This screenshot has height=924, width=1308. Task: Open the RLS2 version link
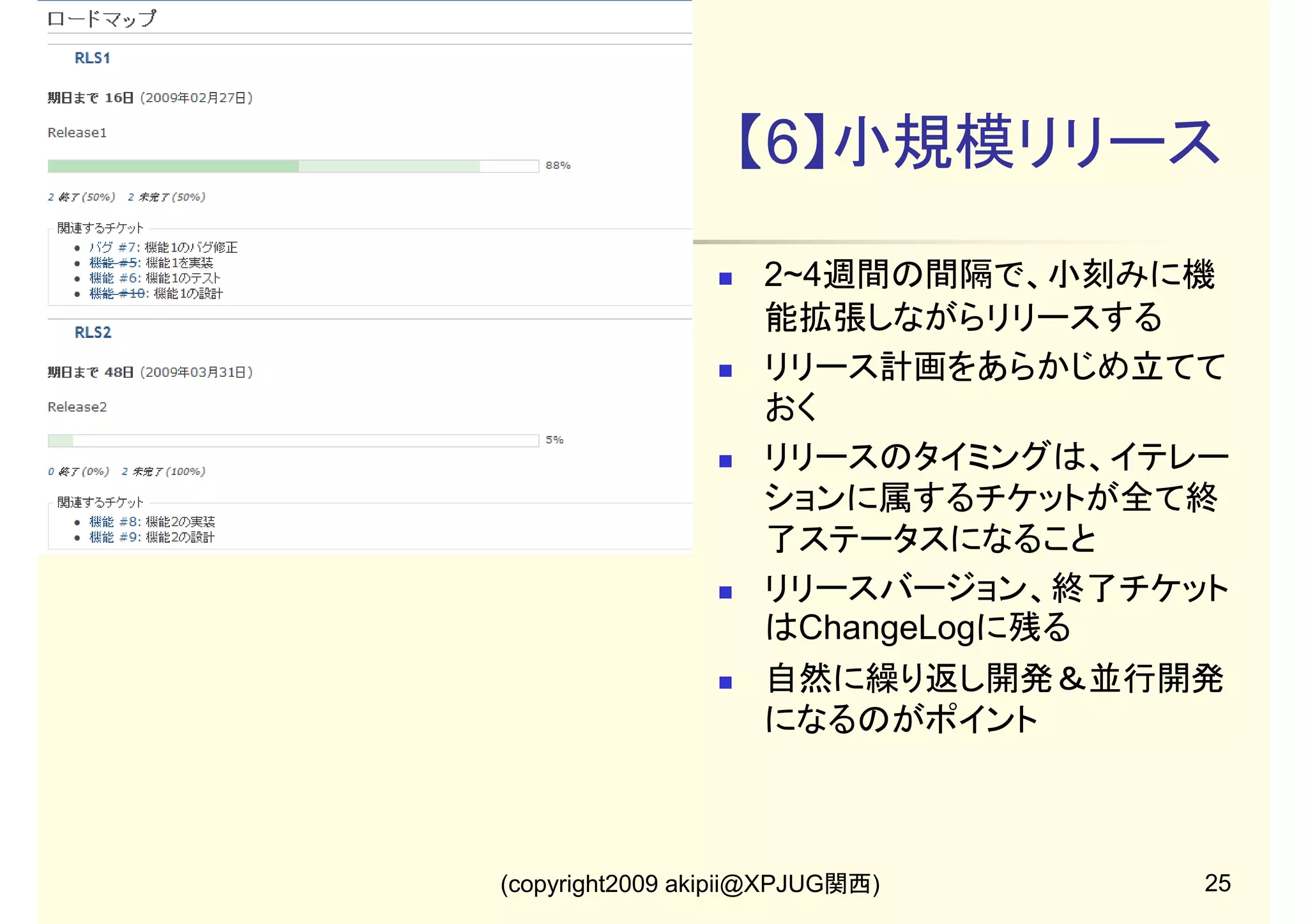(93, 333)
